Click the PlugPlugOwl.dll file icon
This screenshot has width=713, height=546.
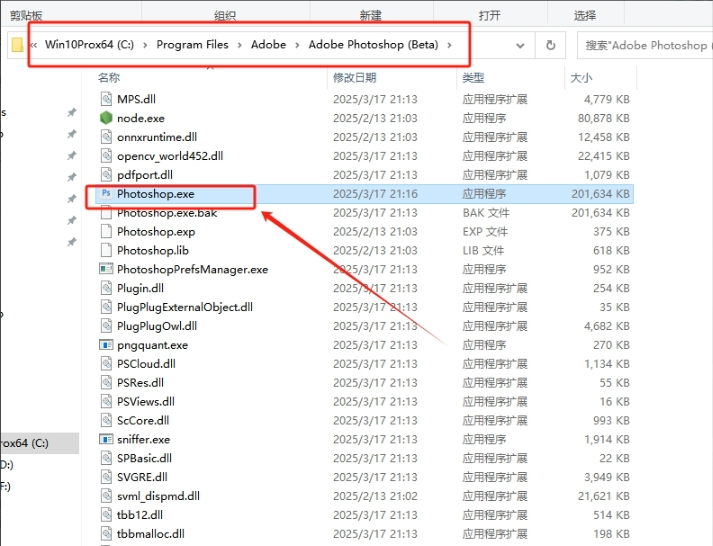(106, 326)
